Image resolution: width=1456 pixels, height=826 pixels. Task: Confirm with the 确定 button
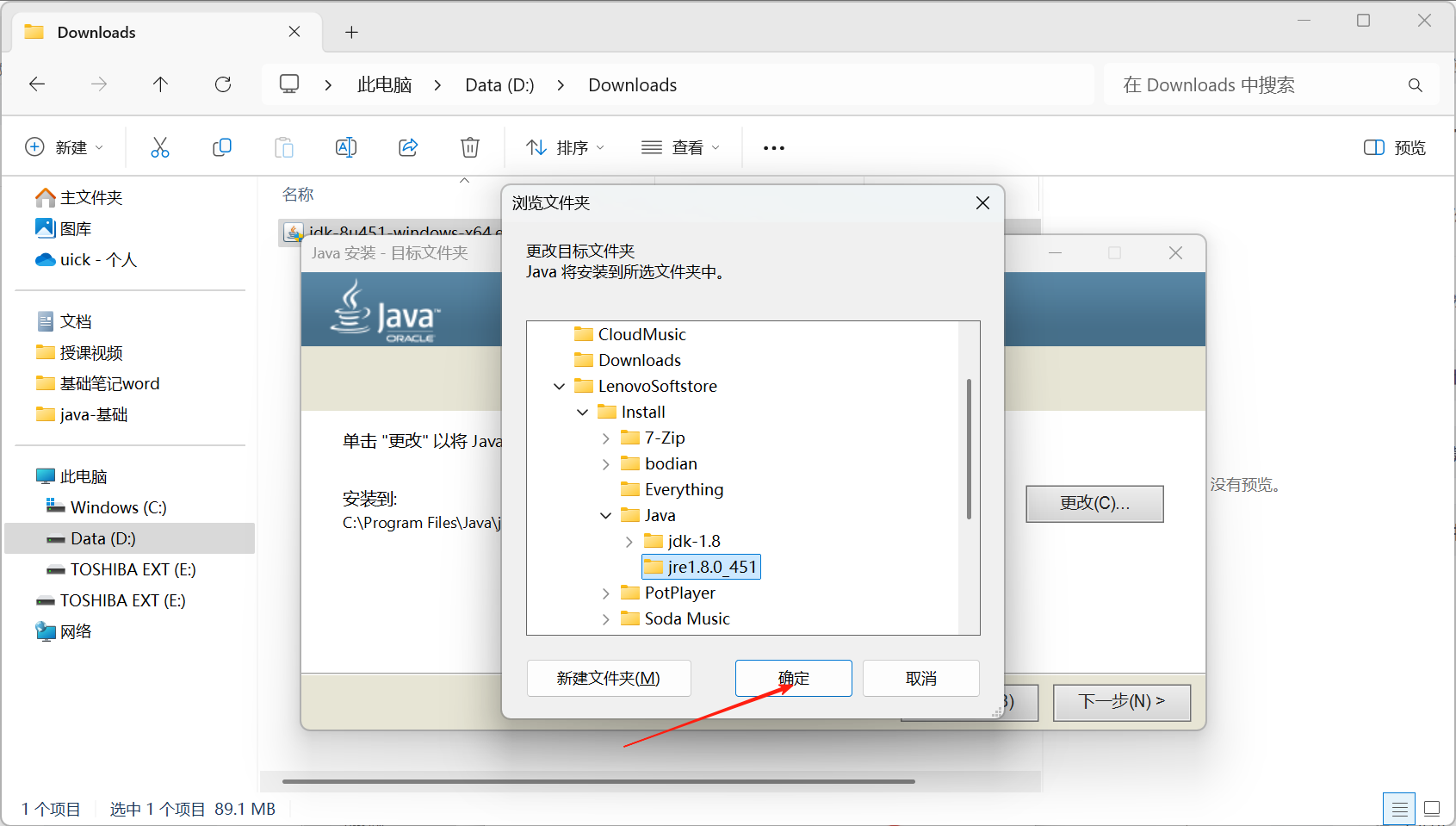pos(794,678)
